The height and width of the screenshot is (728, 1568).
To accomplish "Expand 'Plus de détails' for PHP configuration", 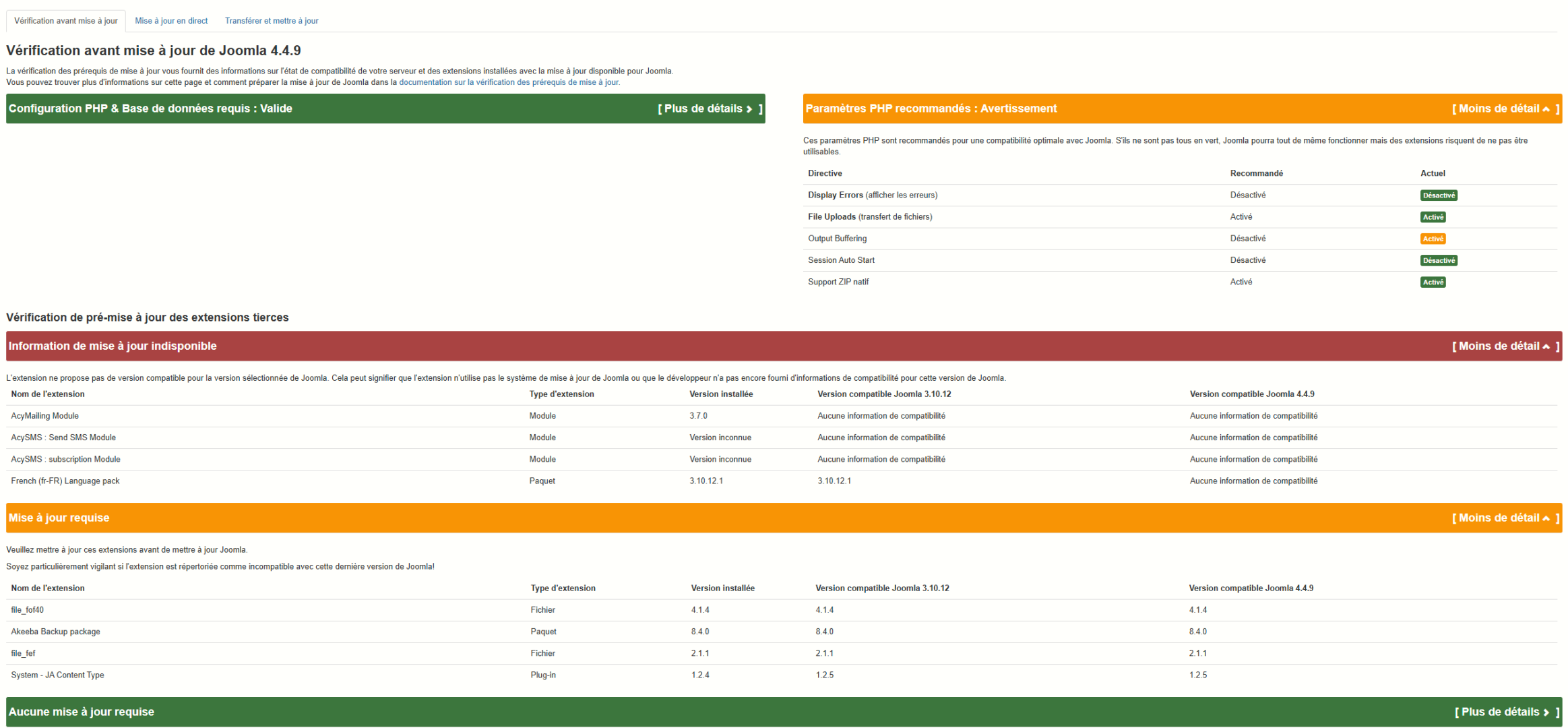I will [x=710, y=109].
